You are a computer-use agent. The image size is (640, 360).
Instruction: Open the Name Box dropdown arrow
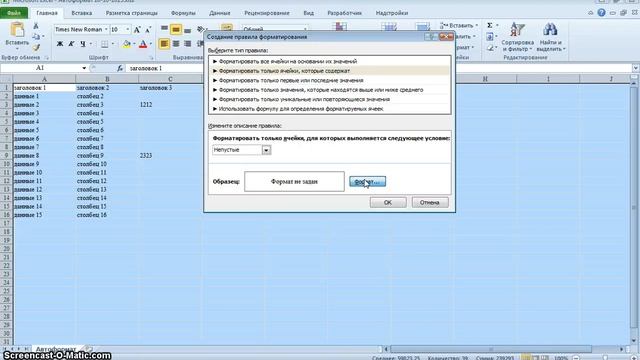84,68
